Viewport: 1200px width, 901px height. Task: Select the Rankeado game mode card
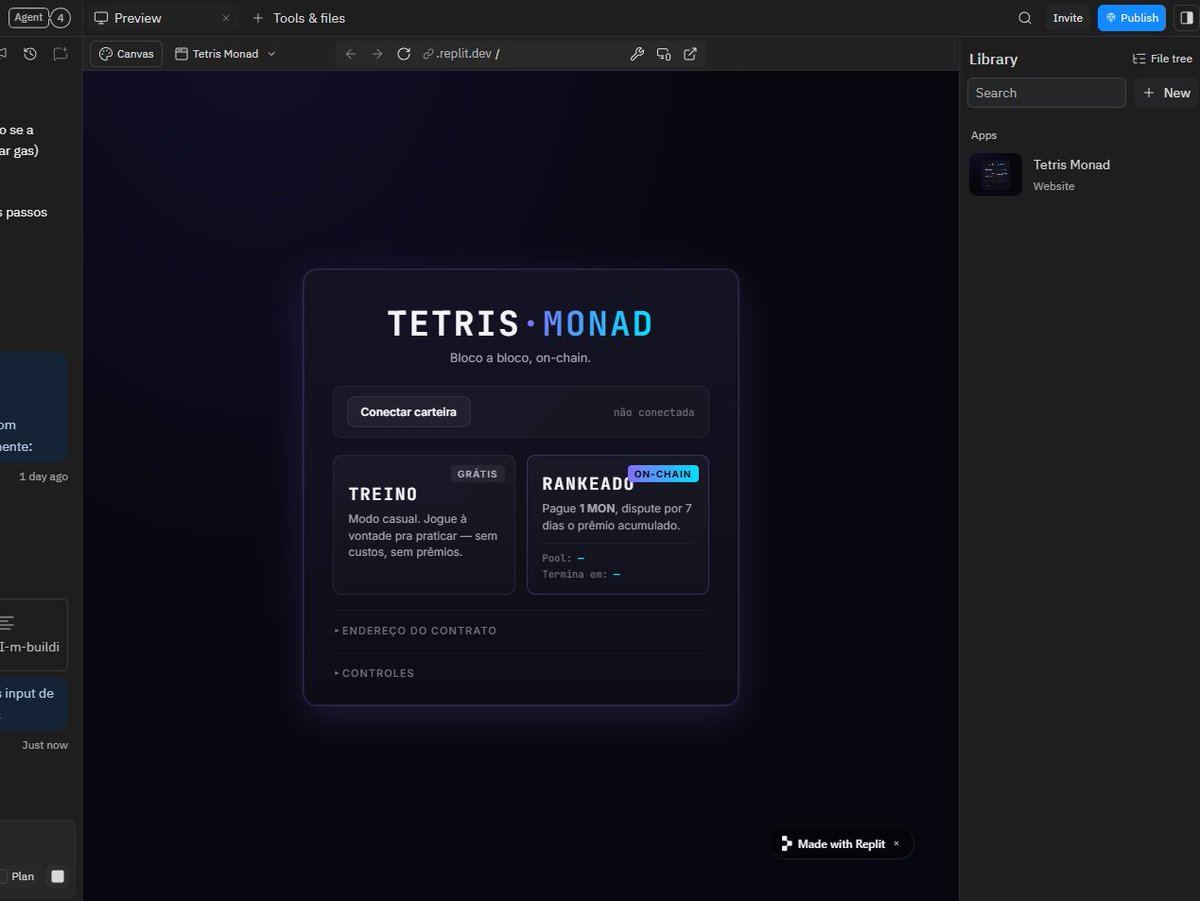click(x=617, y=525)
